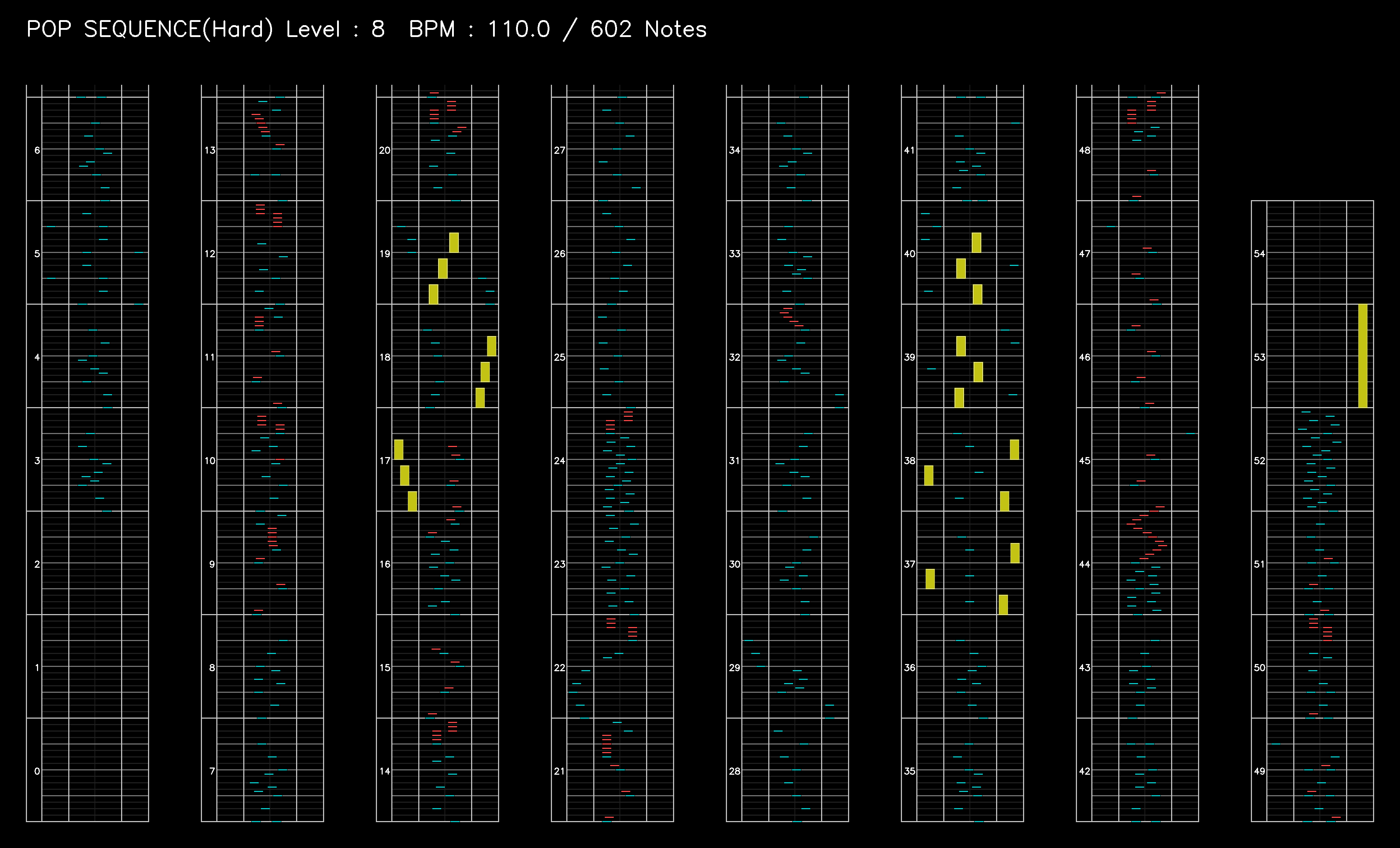Click the POP SEQUENCE(Hard) song title

(149, 29)
